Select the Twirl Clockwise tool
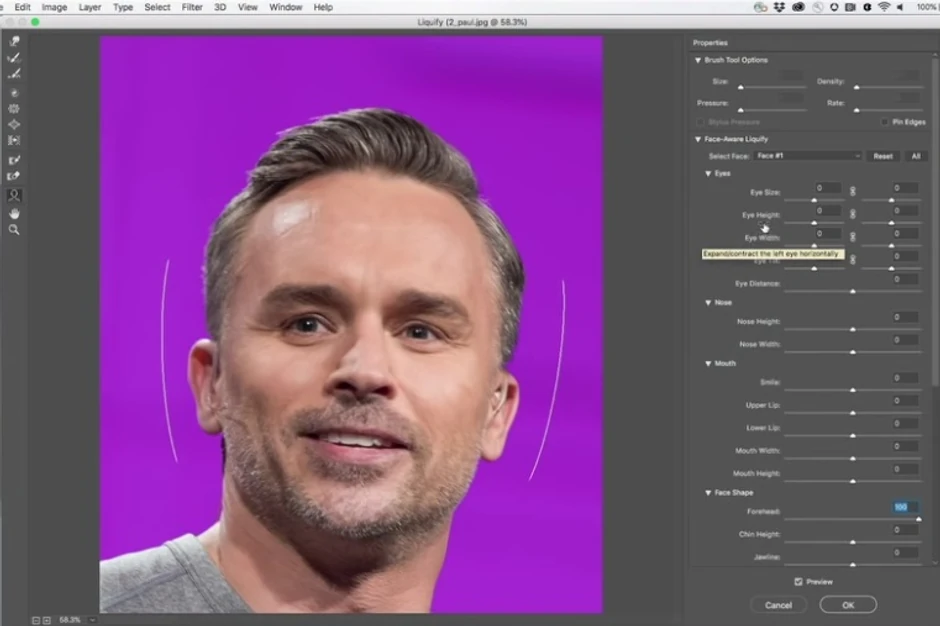The width and height of the screenshot is (940, 626). pyautogui.click(x=14, y=93)
